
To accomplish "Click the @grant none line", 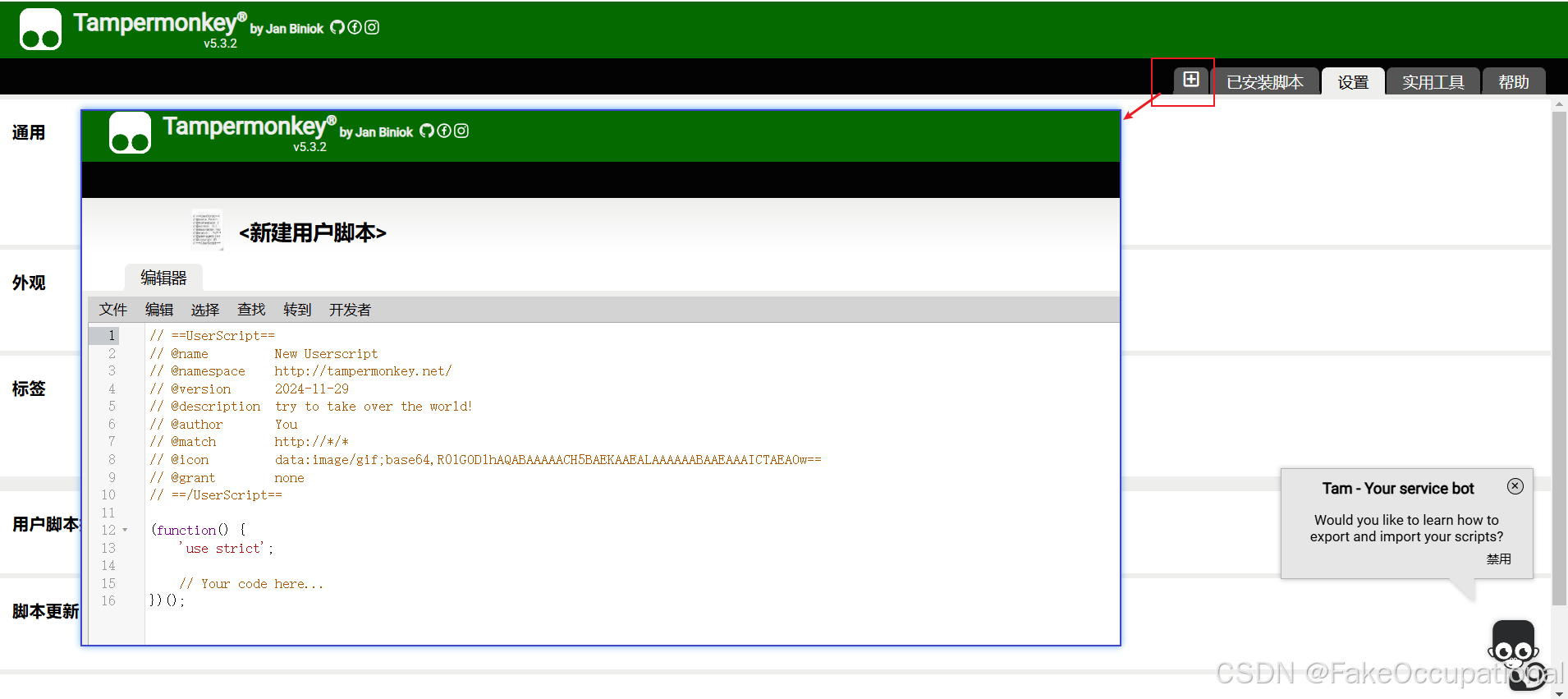I will (x=227, y=478).
